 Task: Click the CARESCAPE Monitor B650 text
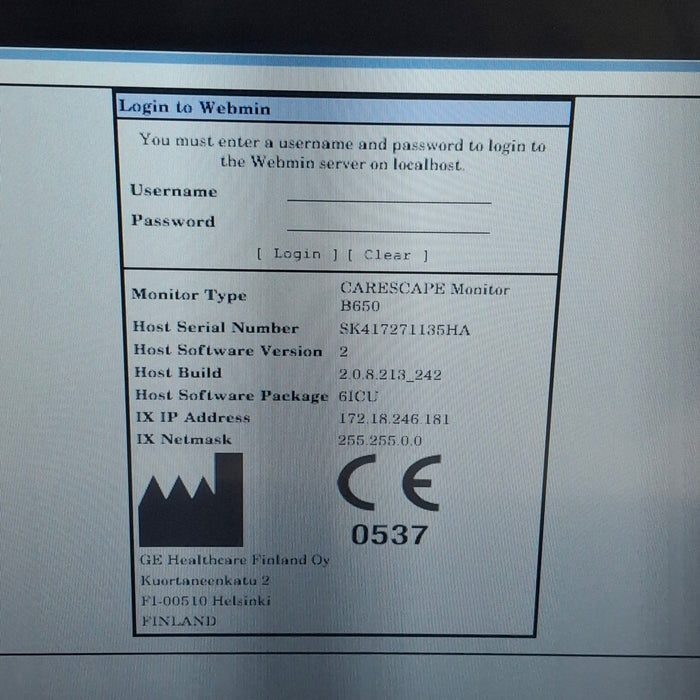point(424,297)
